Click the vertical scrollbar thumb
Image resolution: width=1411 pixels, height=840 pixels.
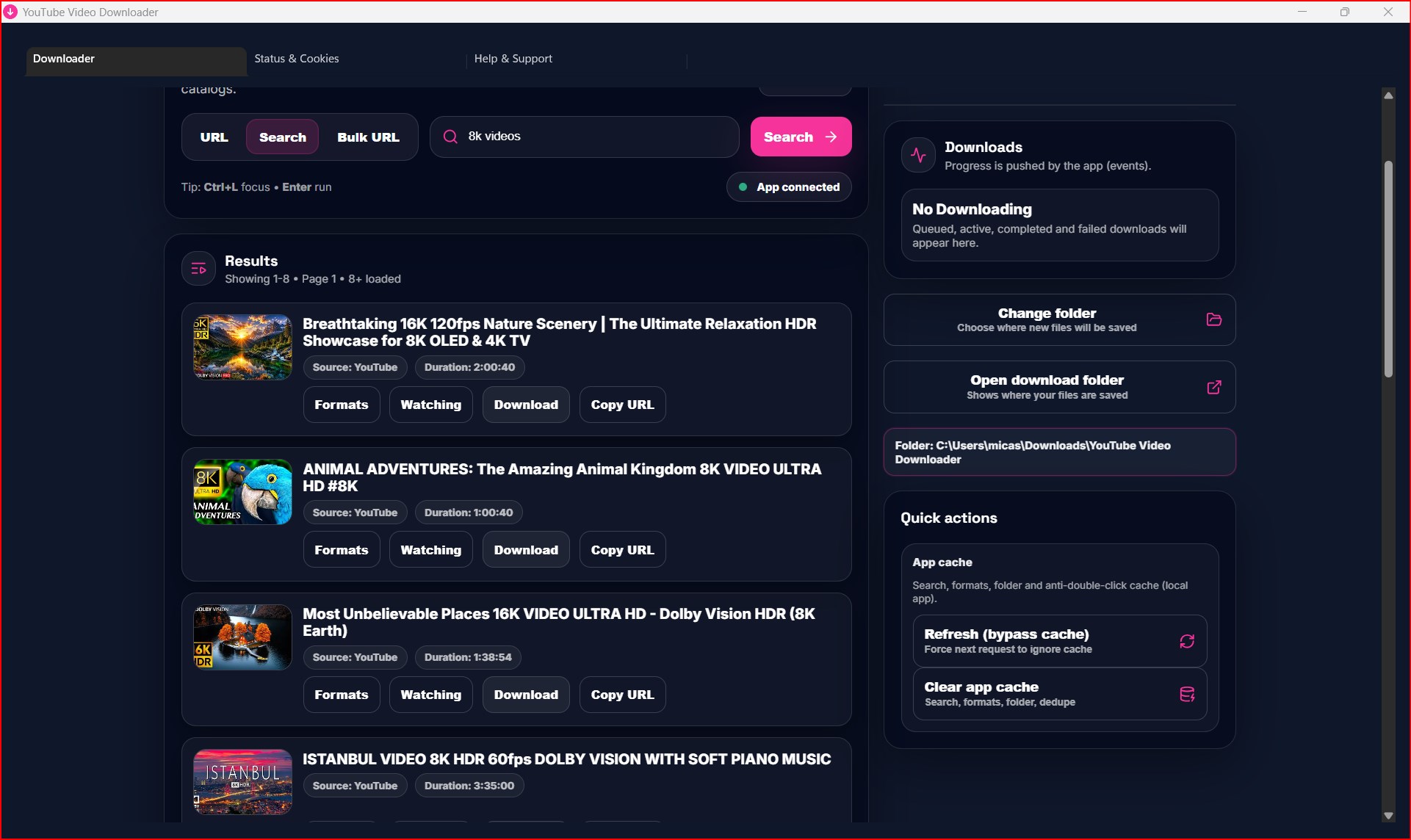pyautogui.click(x=1388, y=269)
